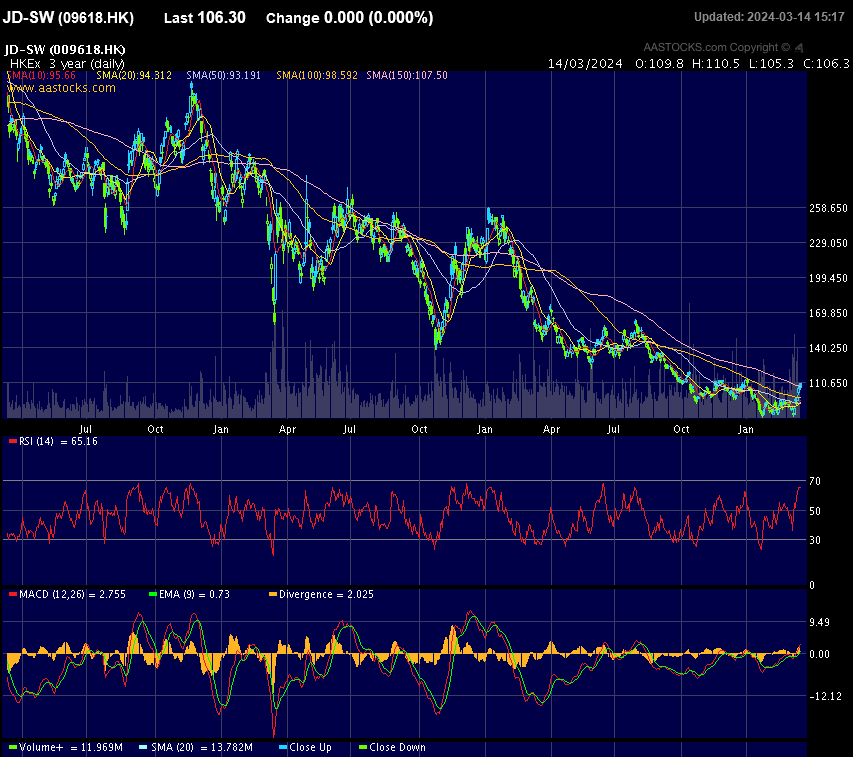
Task: Click the last Oct label on time axis
Action: (681, 429)
